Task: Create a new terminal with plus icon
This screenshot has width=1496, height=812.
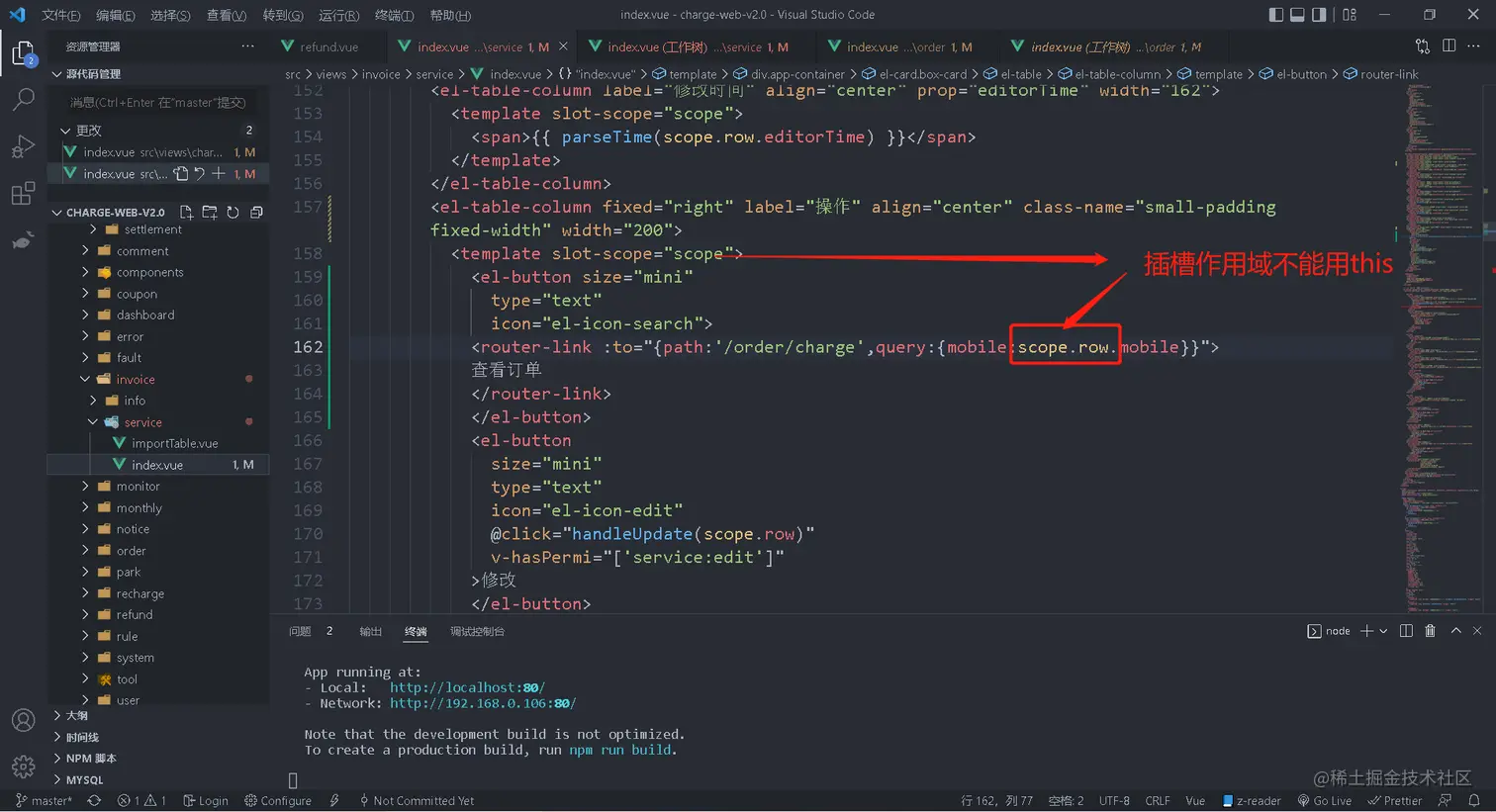Action: tap(1366, 631)
